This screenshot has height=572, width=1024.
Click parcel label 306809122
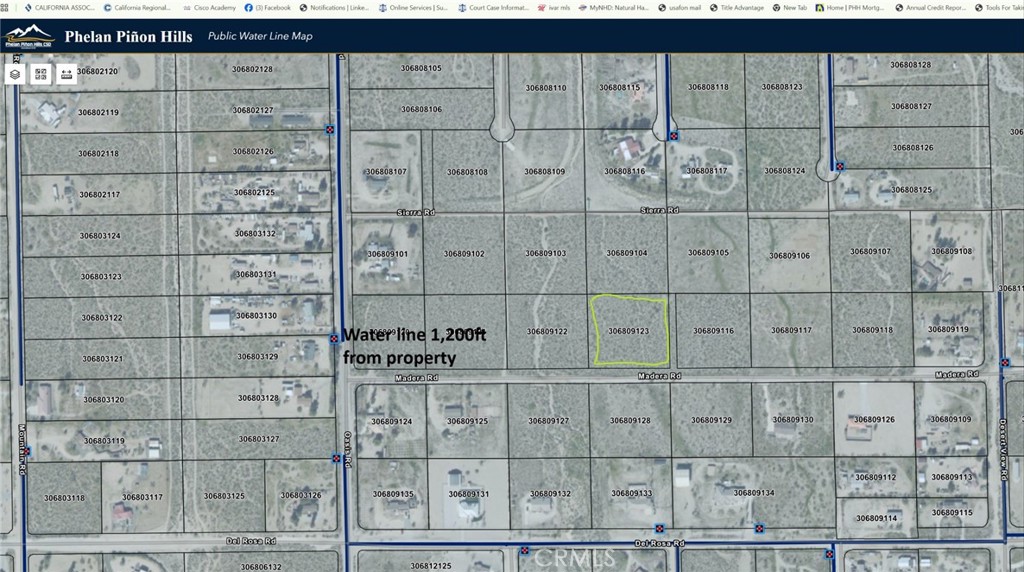point(547,332)
